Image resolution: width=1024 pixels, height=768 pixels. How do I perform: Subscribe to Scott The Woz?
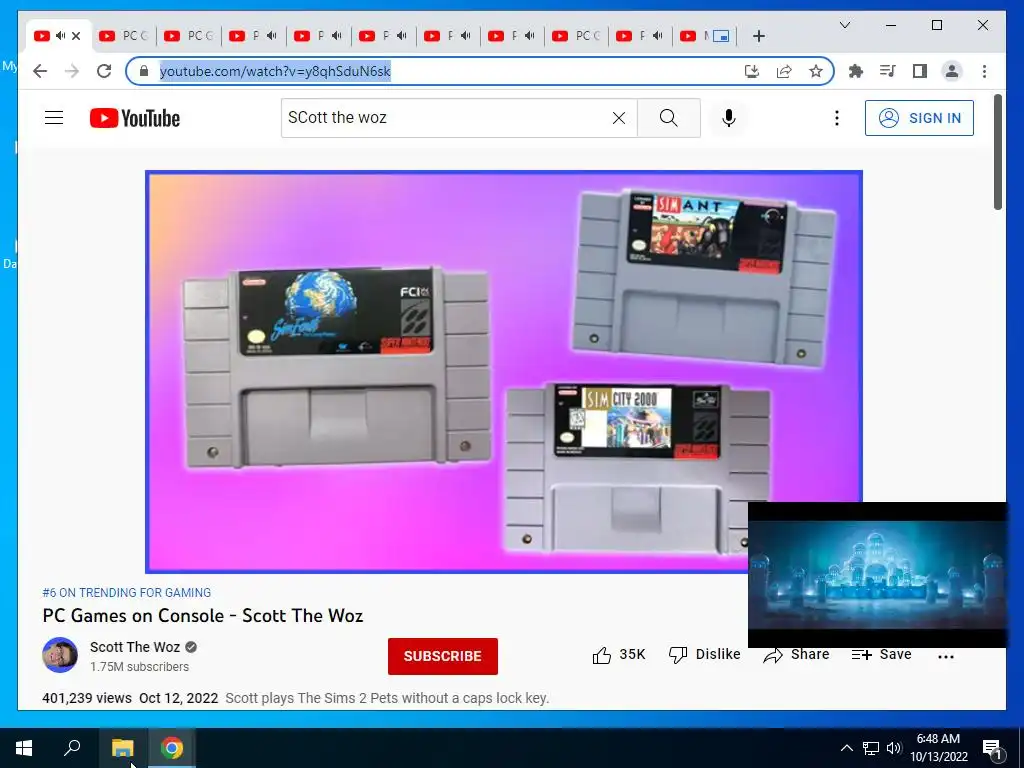point(443,656)
